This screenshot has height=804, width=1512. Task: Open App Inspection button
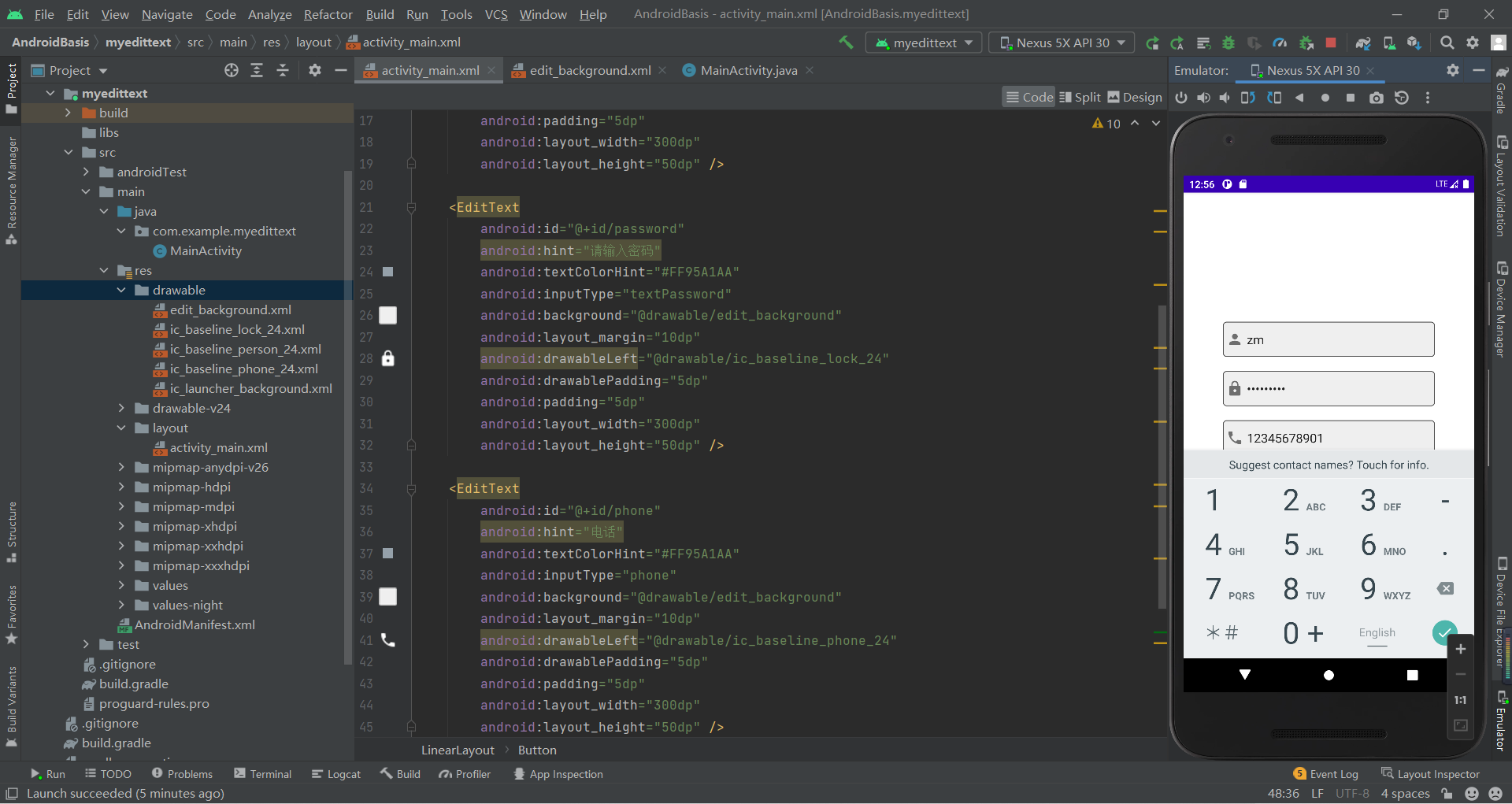point(558,774)
